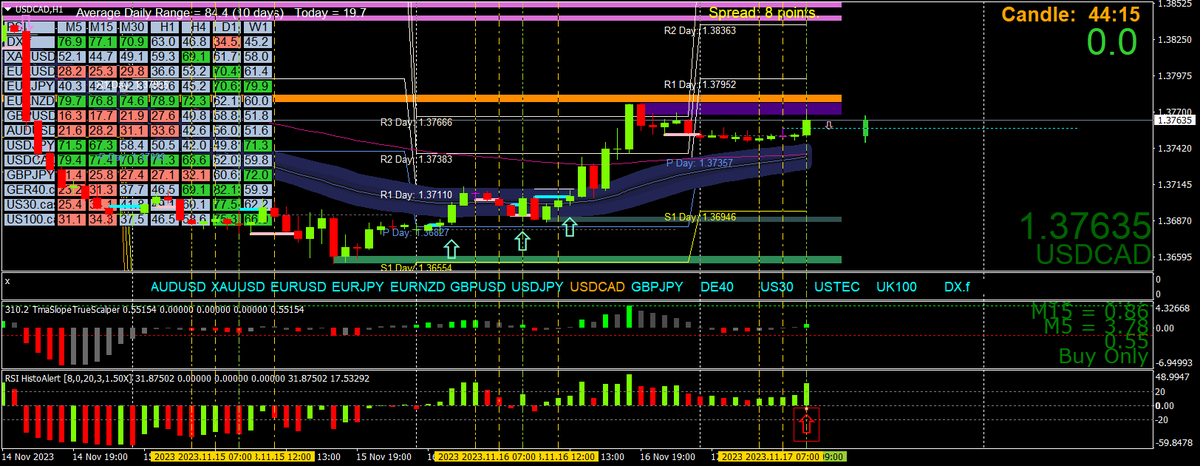This screenshot has height=466, width=1200.
Task: Select the EURNZD row label in dashboard
Action: (28, 100)
